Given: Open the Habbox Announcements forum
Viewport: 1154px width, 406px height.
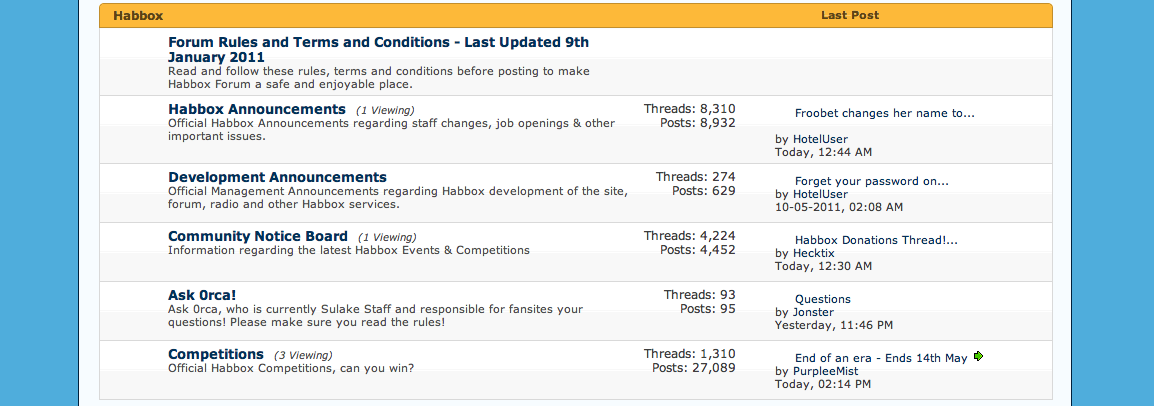Looking at the screenshot, I should (x=257, y=110).
